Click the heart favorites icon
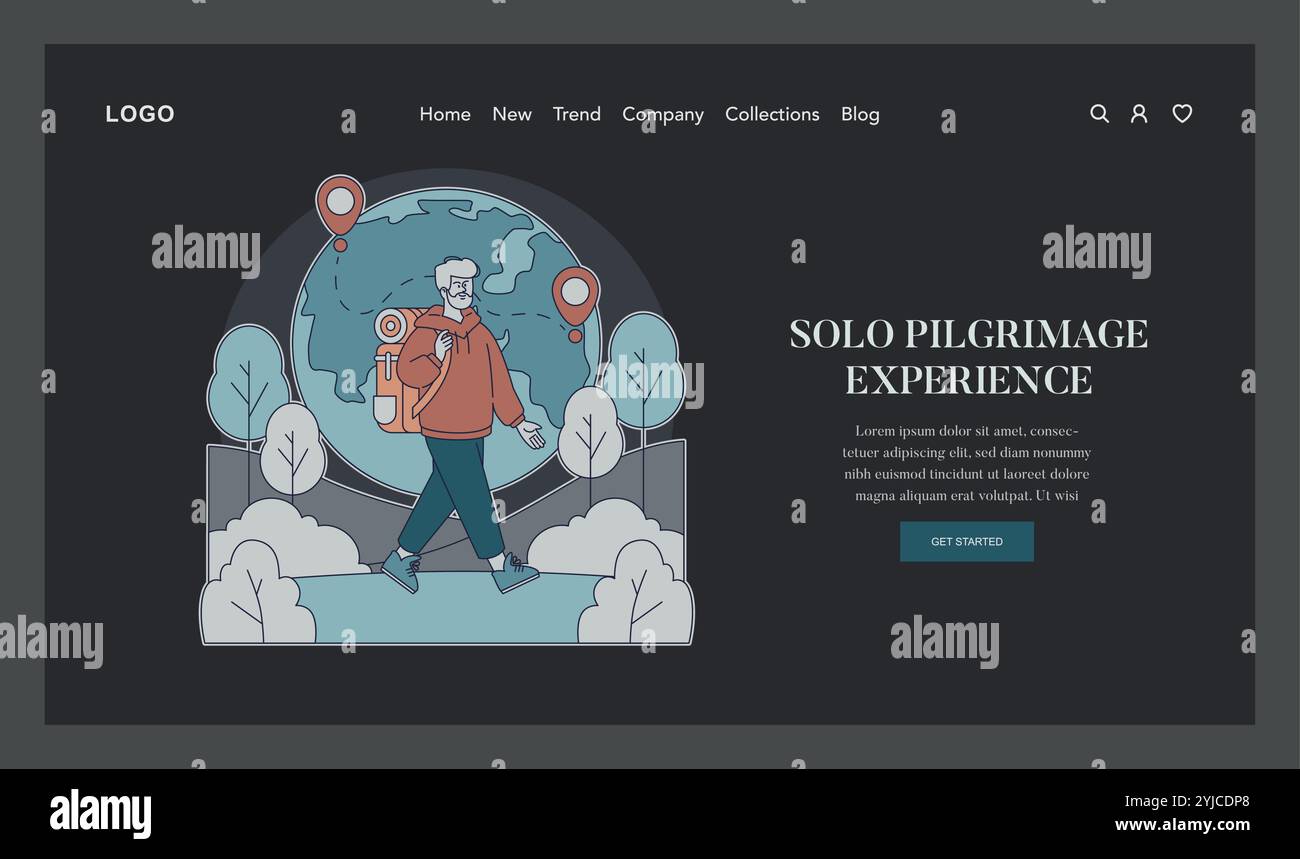 click(1182, 114)
